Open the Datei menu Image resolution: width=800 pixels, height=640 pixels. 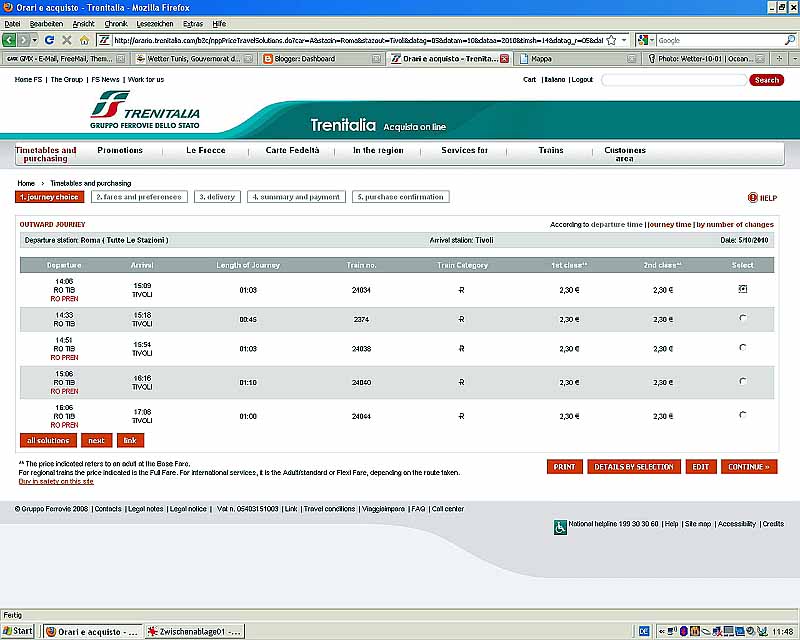pos(12,23)
